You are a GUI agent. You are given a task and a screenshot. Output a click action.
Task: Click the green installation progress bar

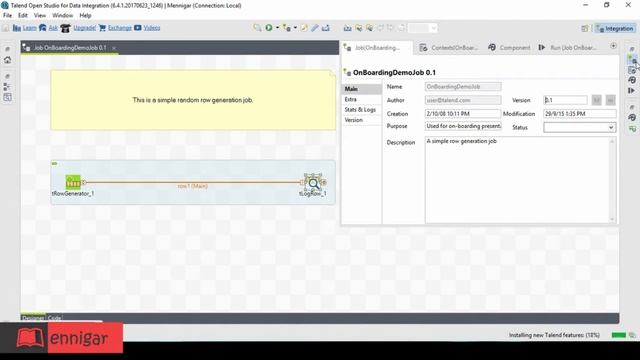tap(619, 335)
